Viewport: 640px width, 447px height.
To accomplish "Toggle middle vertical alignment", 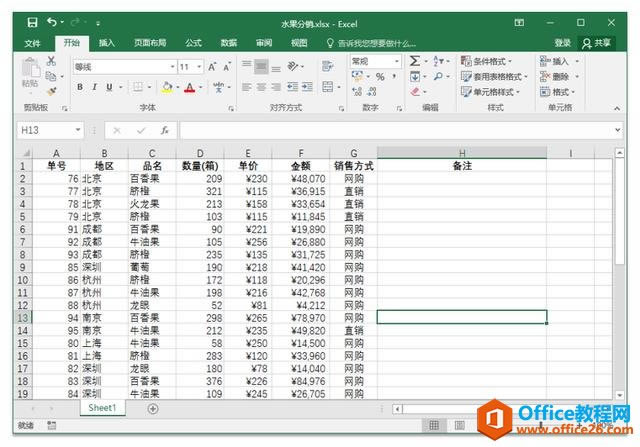I will coord(261,66).
